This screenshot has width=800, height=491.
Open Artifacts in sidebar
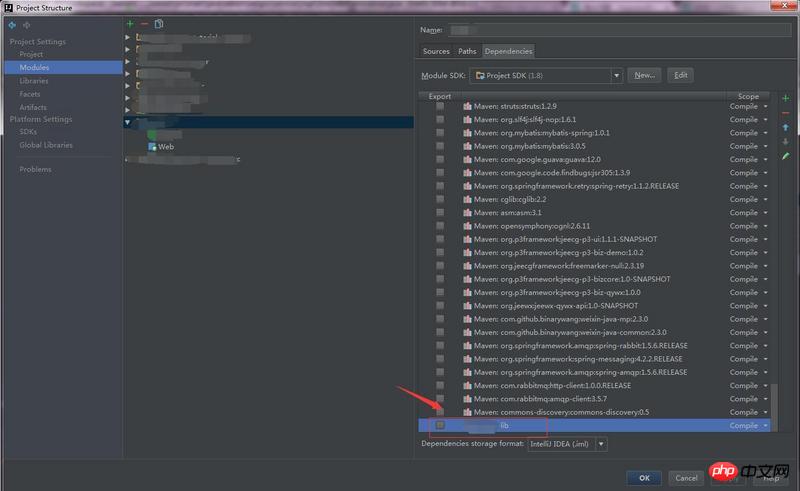tap(33, 107)
